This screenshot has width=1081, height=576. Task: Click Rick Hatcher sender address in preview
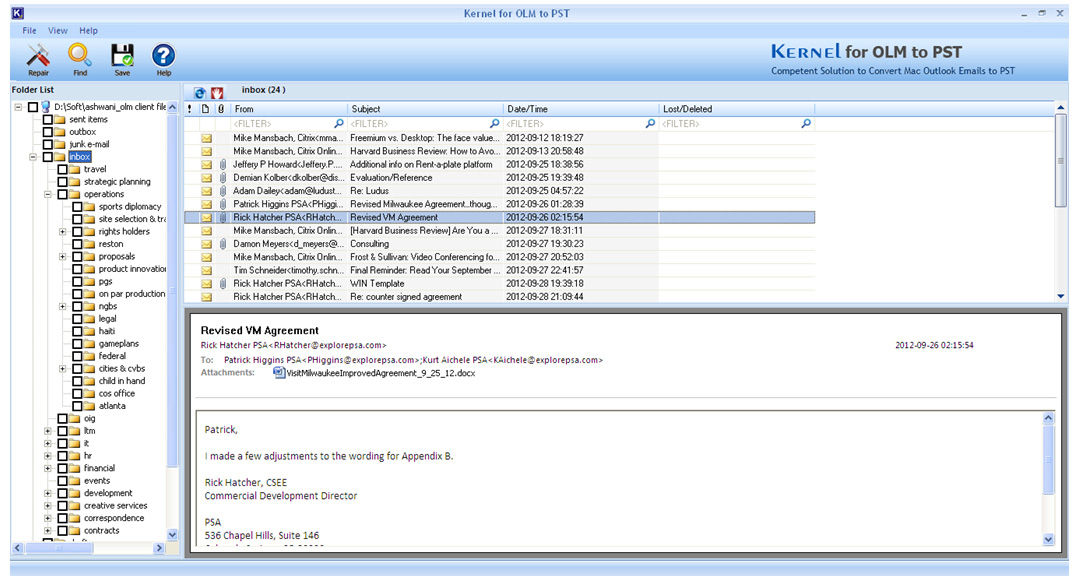(x=293, y=345)
